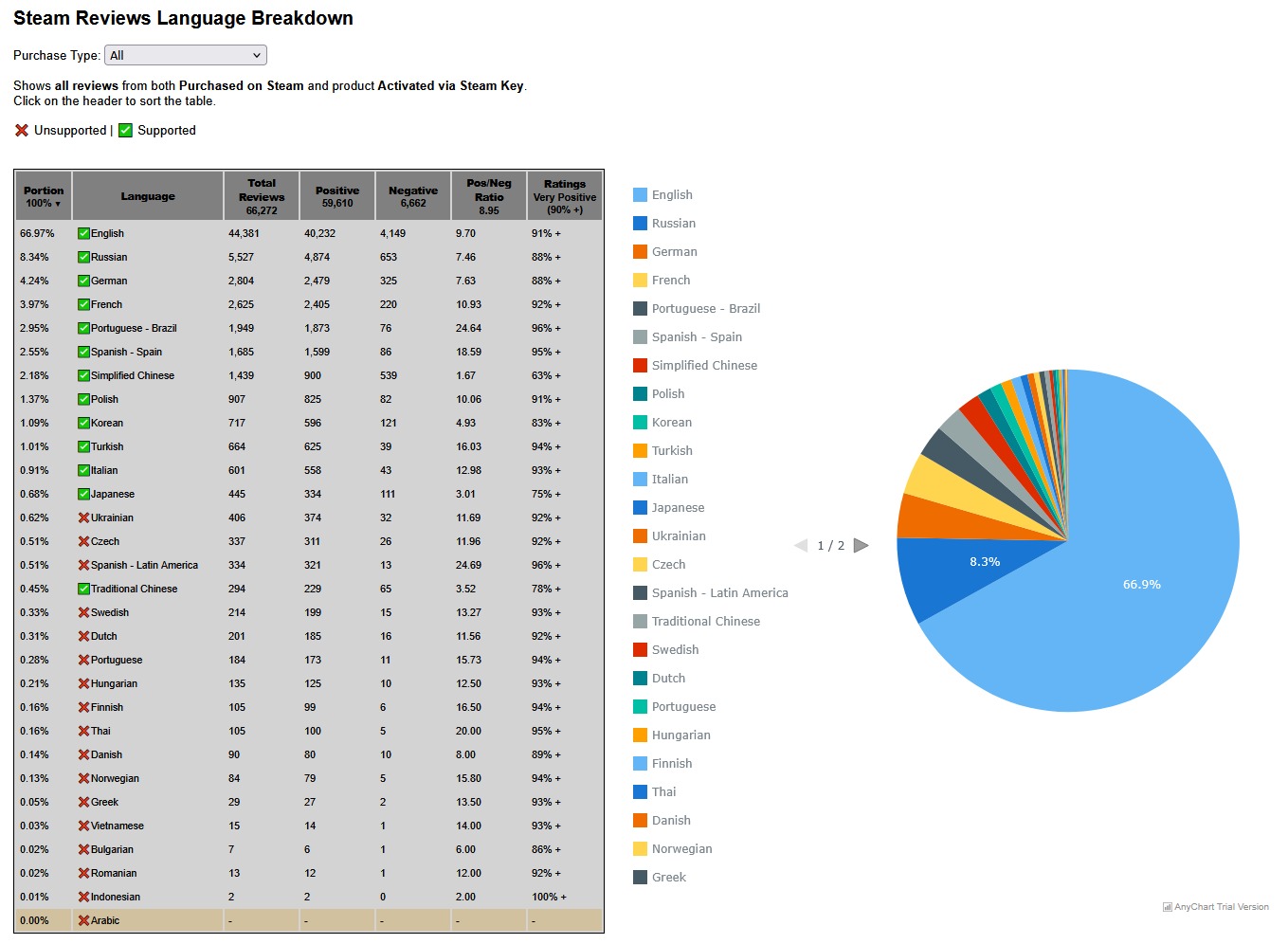1288x944 pixels.
Task: Click the Romanian total reviews value 13
Action: (x=234, y=873)
